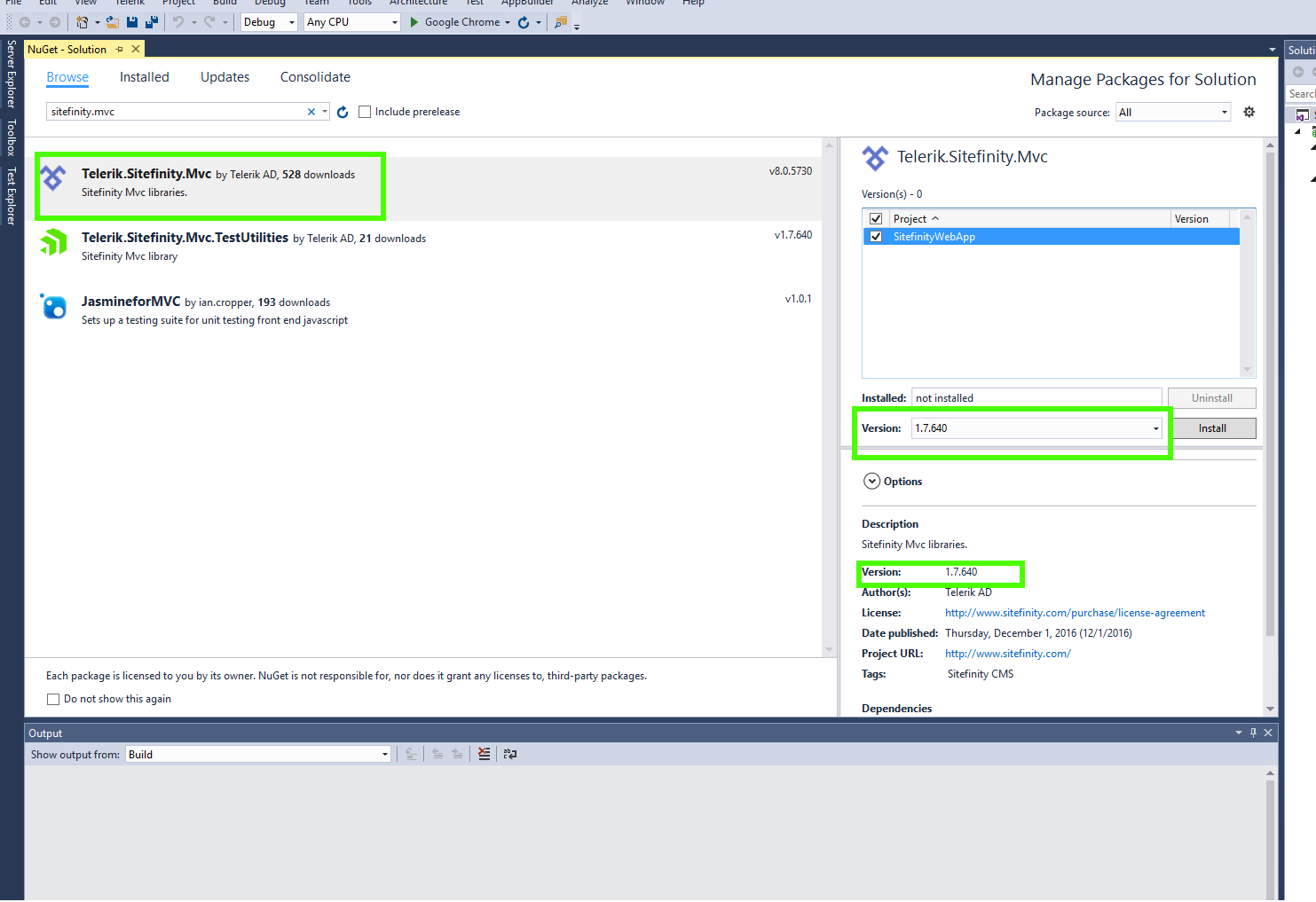Open the Find in Files toolbar icon
Image resolution: width=1316 pixels, height=902 pixels.
560,22
